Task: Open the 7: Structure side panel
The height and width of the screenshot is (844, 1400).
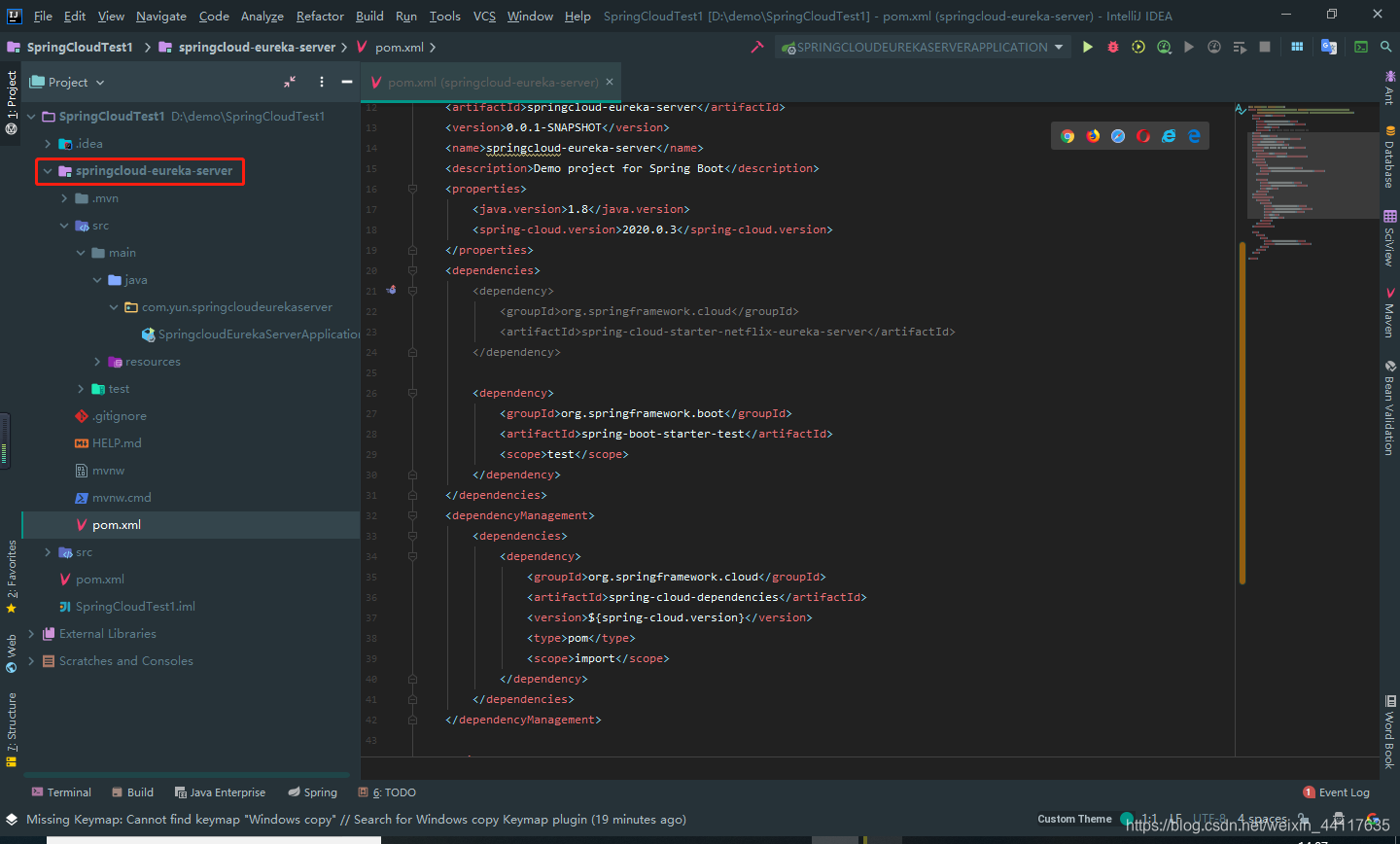Action: click(12, 729)
